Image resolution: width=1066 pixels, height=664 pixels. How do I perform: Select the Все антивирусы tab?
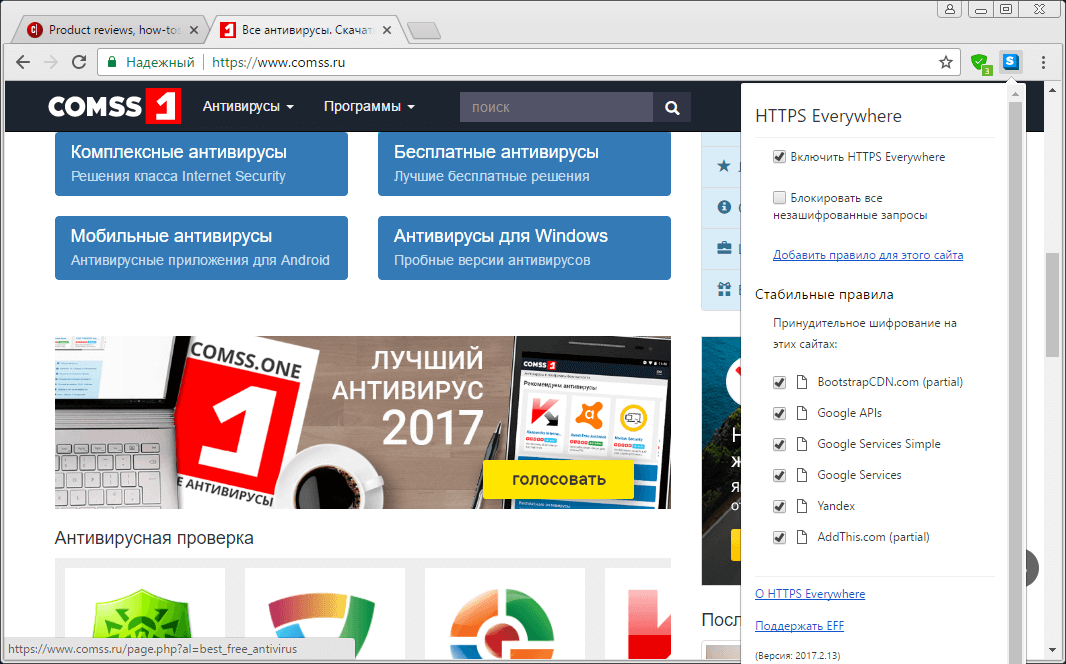[306, 30]
